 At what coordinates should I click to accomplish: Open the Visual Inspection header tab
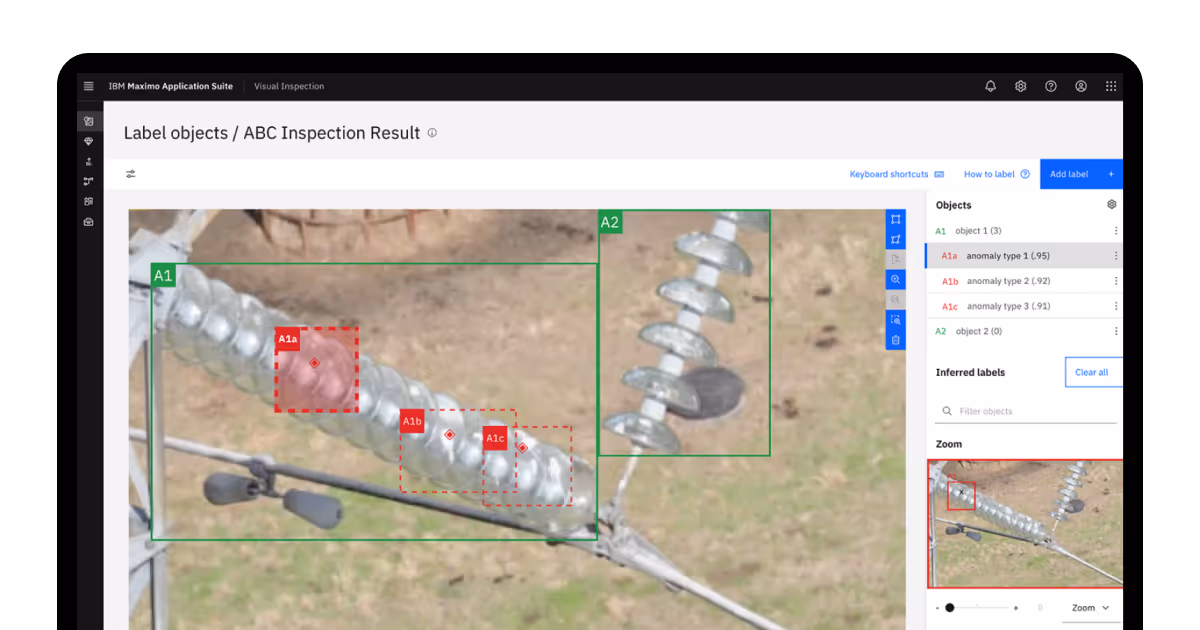[x=289, y=86]
